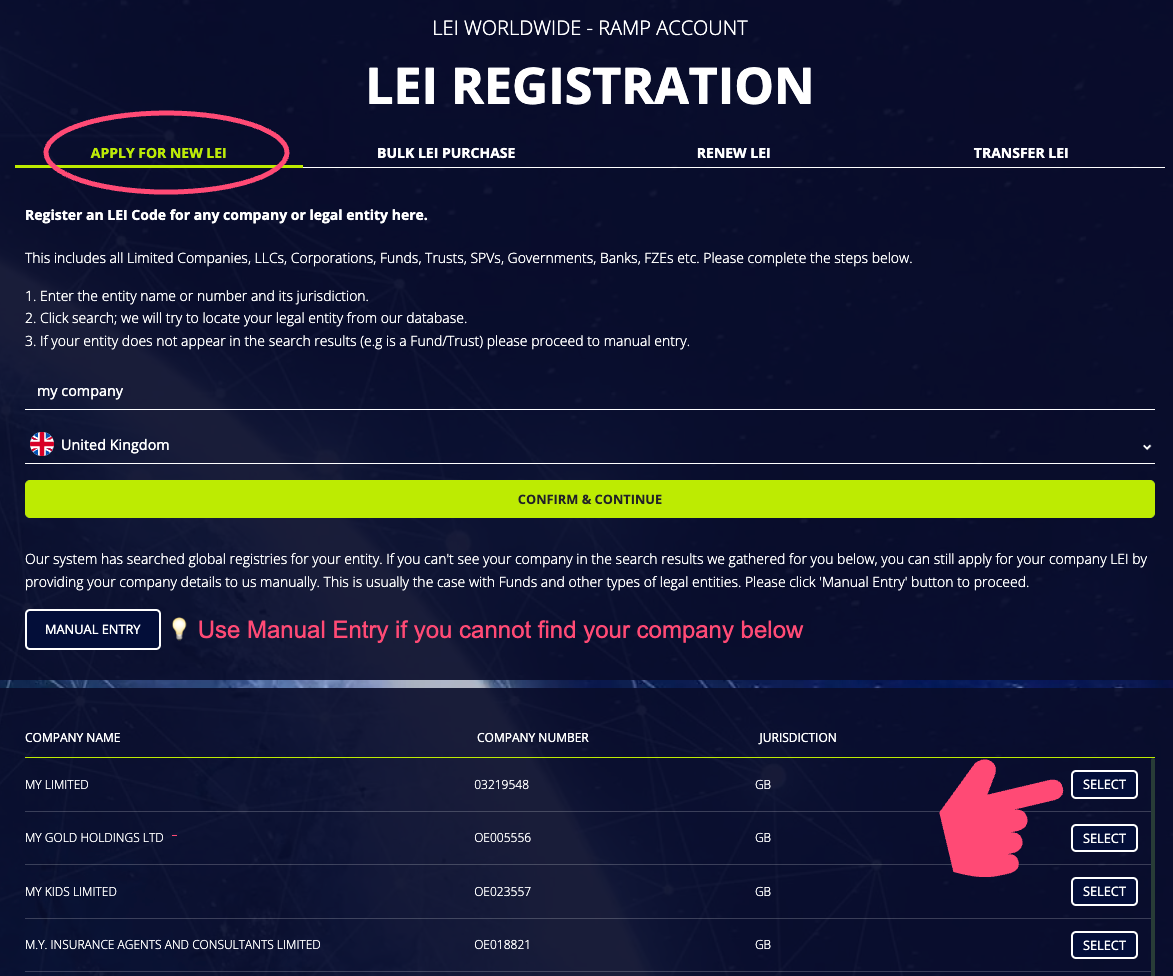Viewport: 1173px width, 976px height.
Task: Open the United Kingdom jurisdiction selector
Action: tap(590, 445)
